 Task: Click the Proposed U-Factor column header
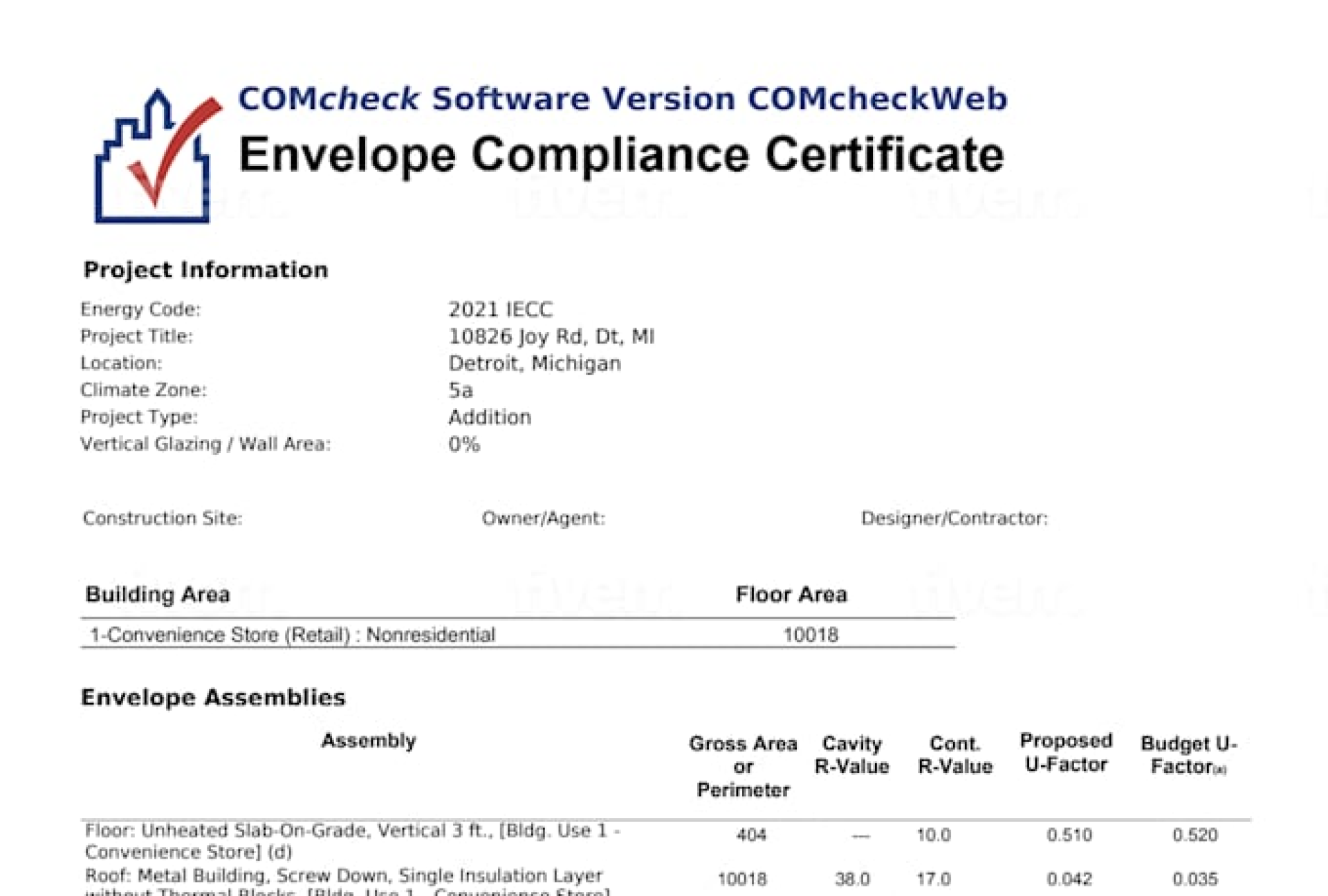[1066, 752]
